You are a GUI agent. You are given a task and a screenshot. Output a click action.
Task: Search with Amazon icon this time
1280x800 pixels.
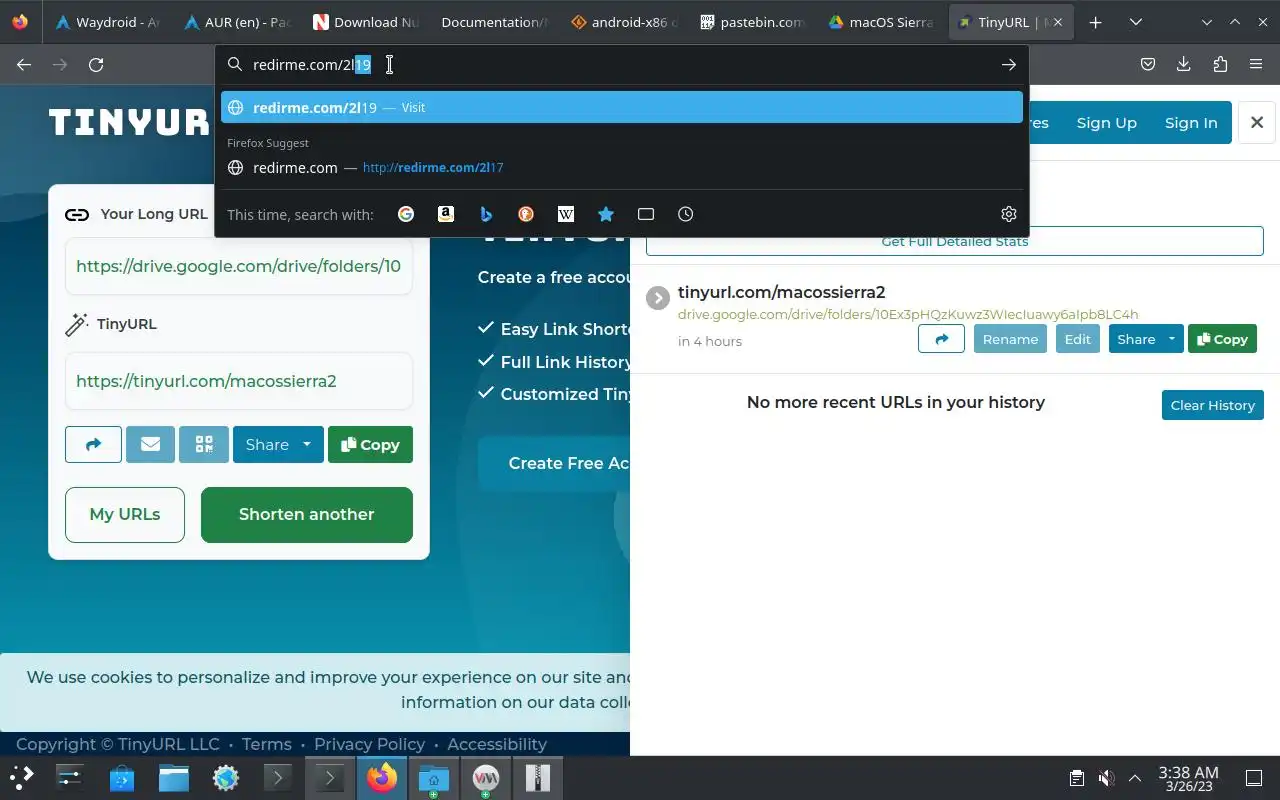tap(446, 214)
